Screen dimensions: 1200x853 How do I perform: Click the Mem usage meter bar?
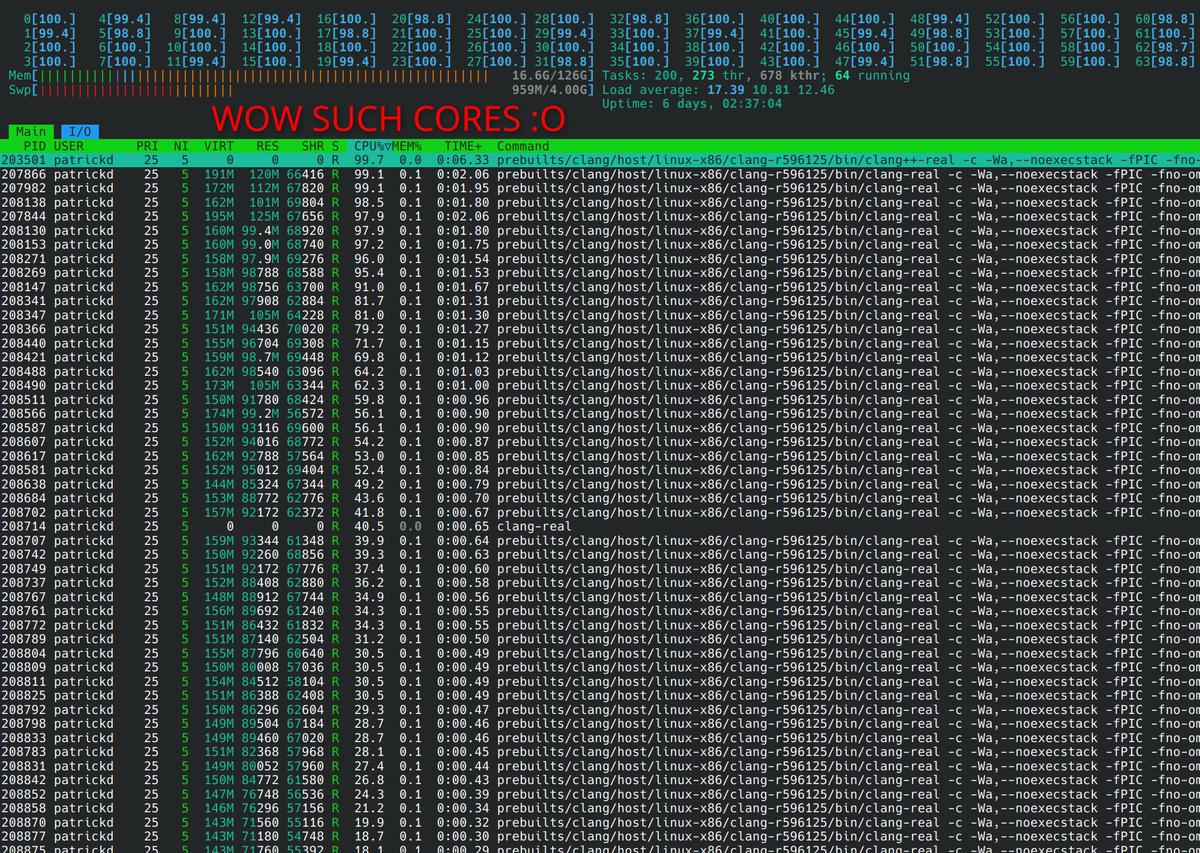(302, 76)
